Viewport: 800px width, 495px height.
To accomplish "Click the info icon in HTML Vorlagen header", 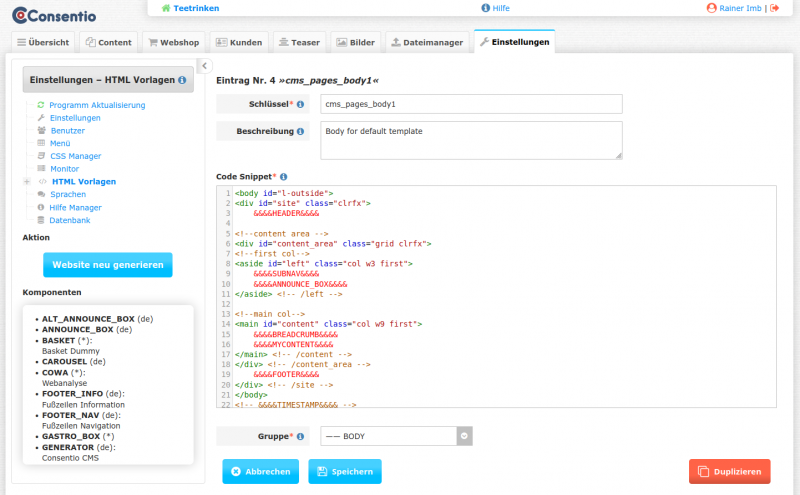I will pos(182,80).
